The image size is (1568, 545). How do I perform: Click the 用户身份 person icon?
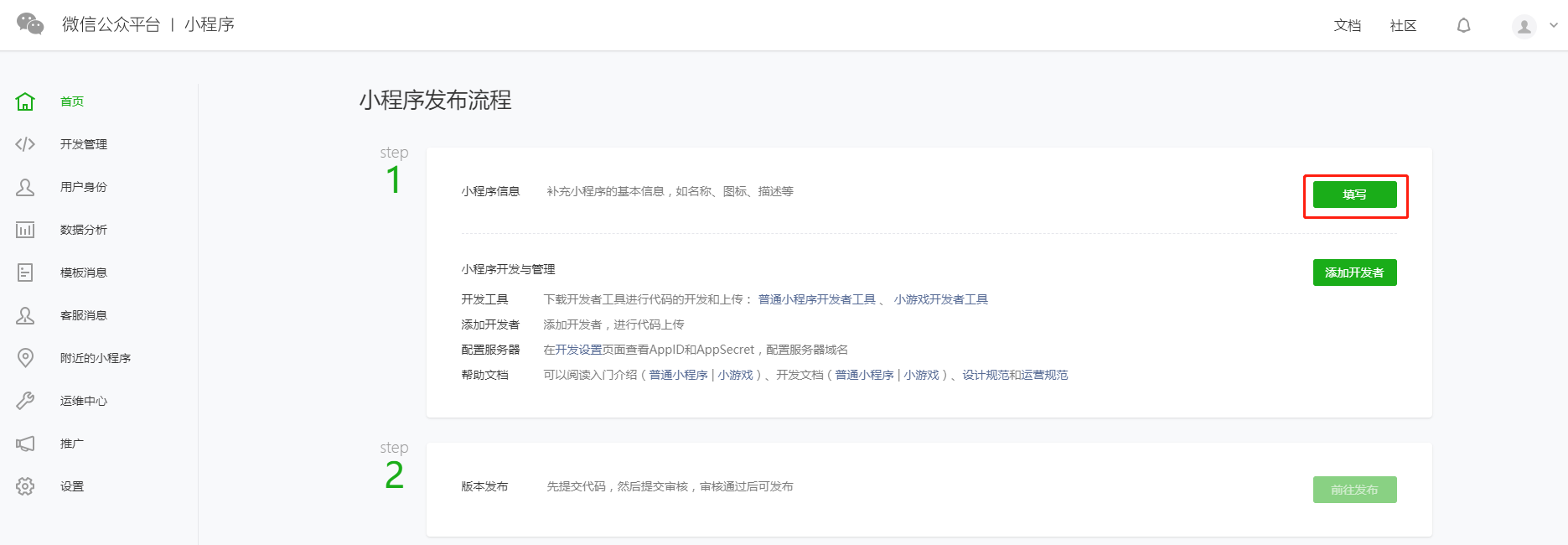(x=25, y=187)
